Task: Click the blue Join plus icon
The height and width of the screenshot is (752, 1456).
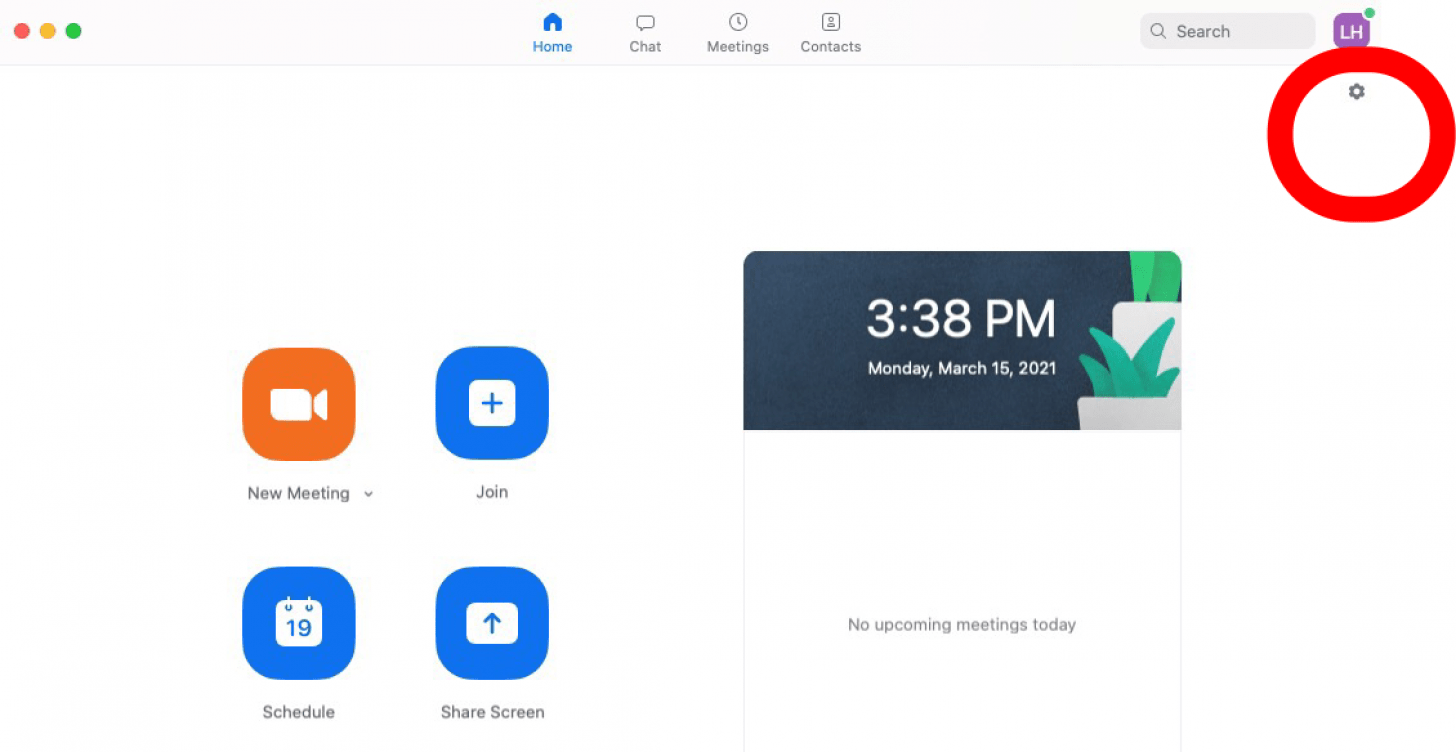Action: [x=492, y=403]
